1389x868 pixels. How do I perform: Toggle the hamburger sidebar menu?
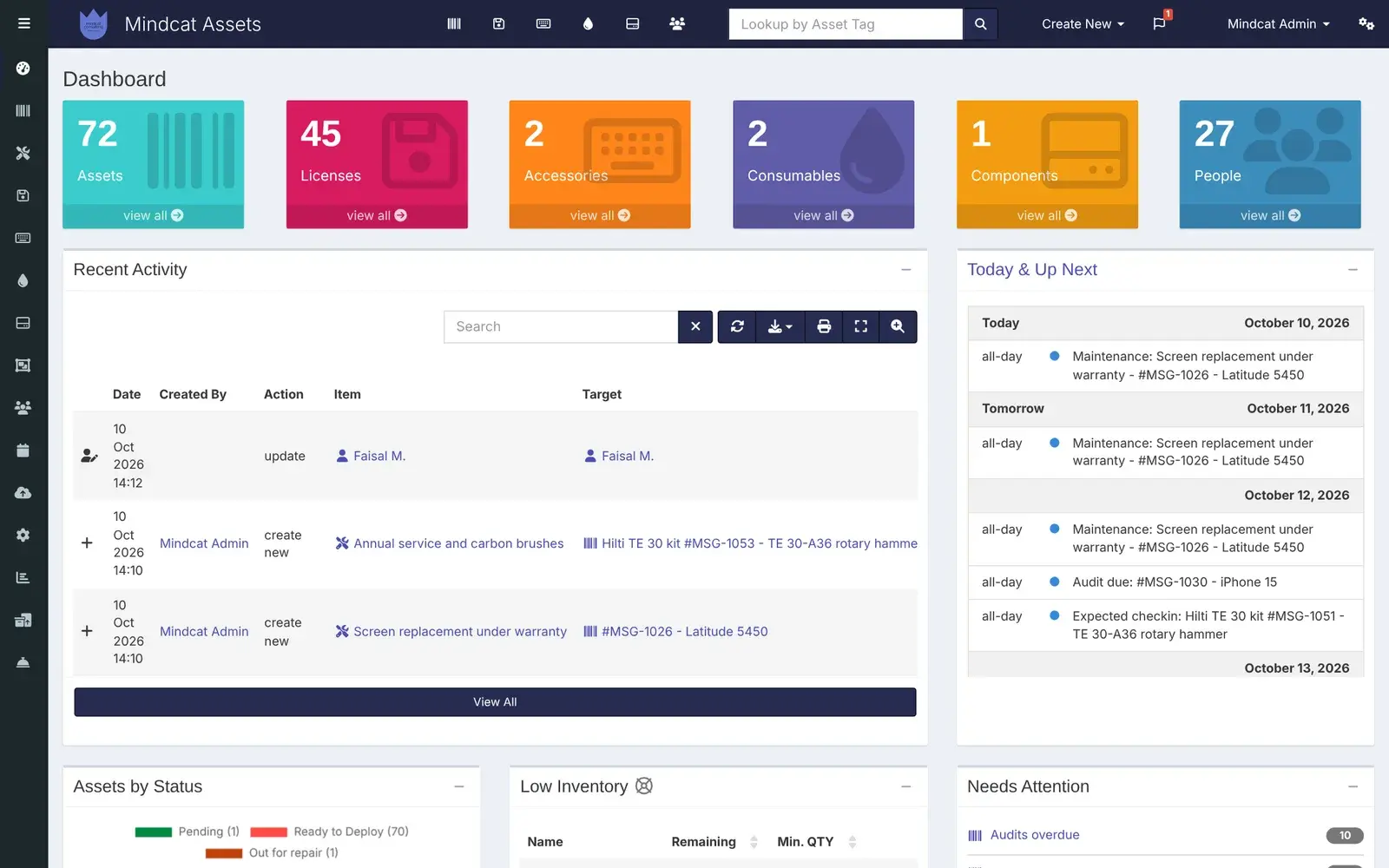pos(24,23)
